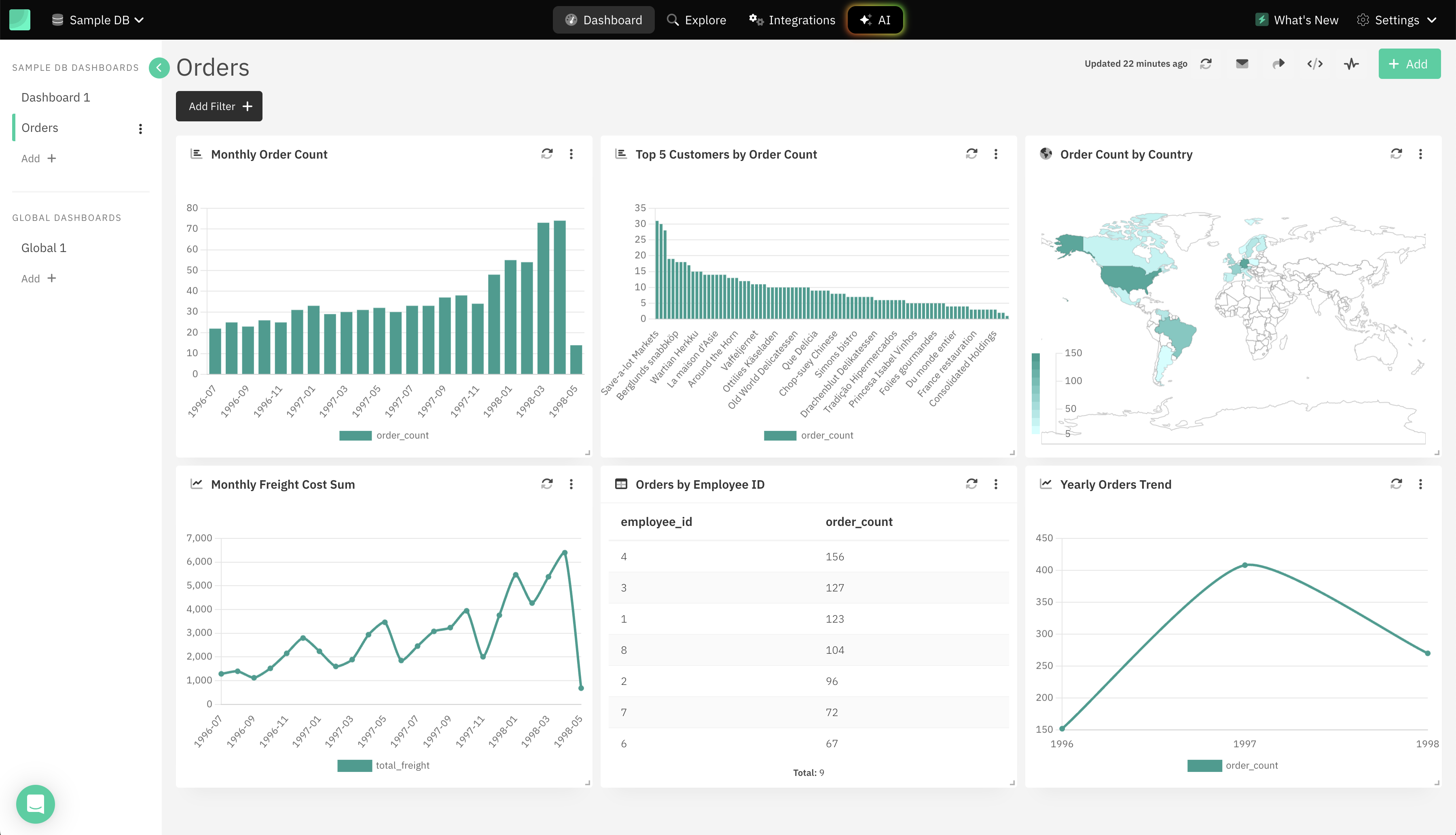Open the intercom chat bubble
1456x835 pixels.
[x=35, y=804]
